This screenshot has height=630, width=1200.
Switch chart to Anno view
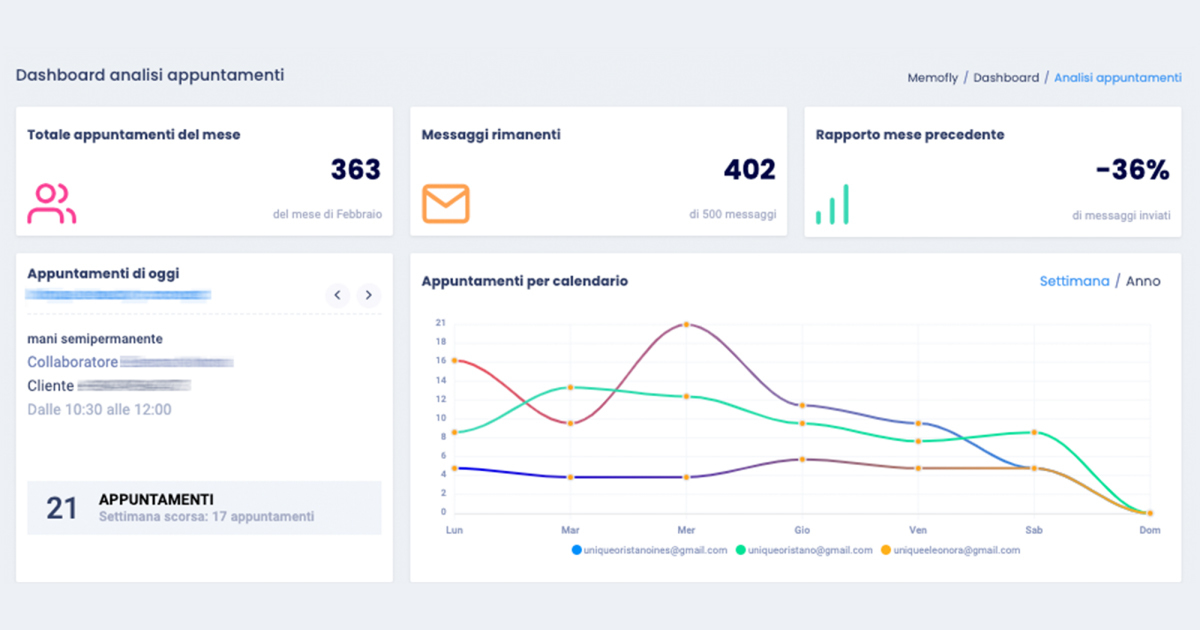[1143, 281]
